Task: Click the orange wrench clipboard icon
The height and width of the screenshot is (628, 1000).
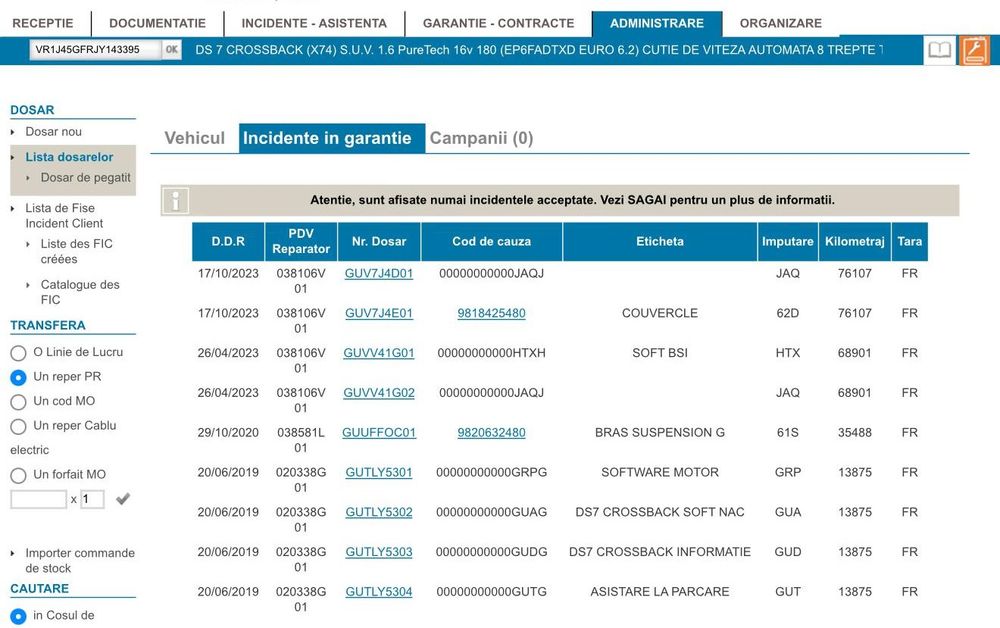Action: 974,50
